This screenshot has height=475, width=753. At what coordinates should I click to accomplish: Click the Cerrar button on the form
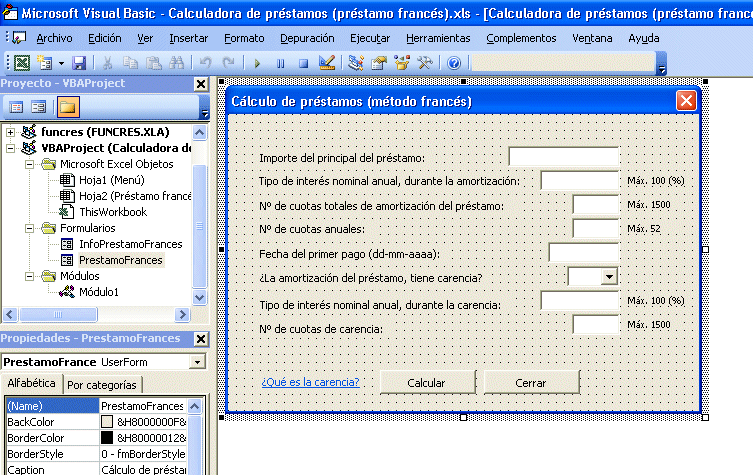pyautogui.click(x=532, y=383)
